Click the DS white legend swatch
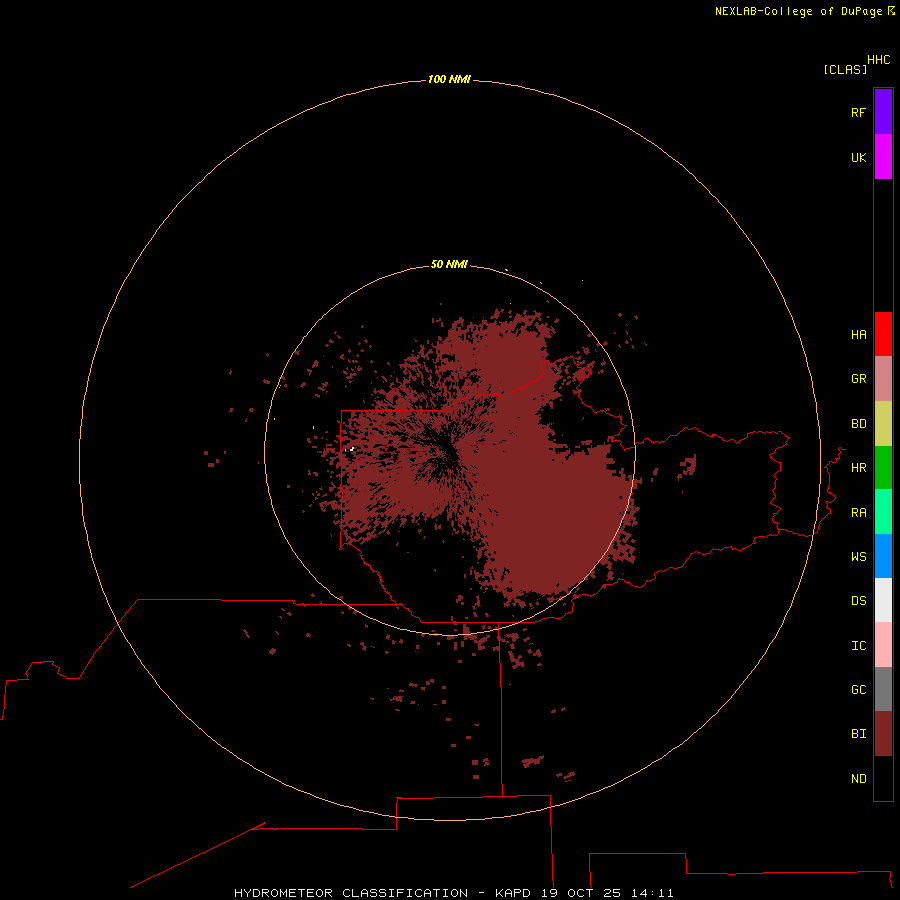 [883, 600]
